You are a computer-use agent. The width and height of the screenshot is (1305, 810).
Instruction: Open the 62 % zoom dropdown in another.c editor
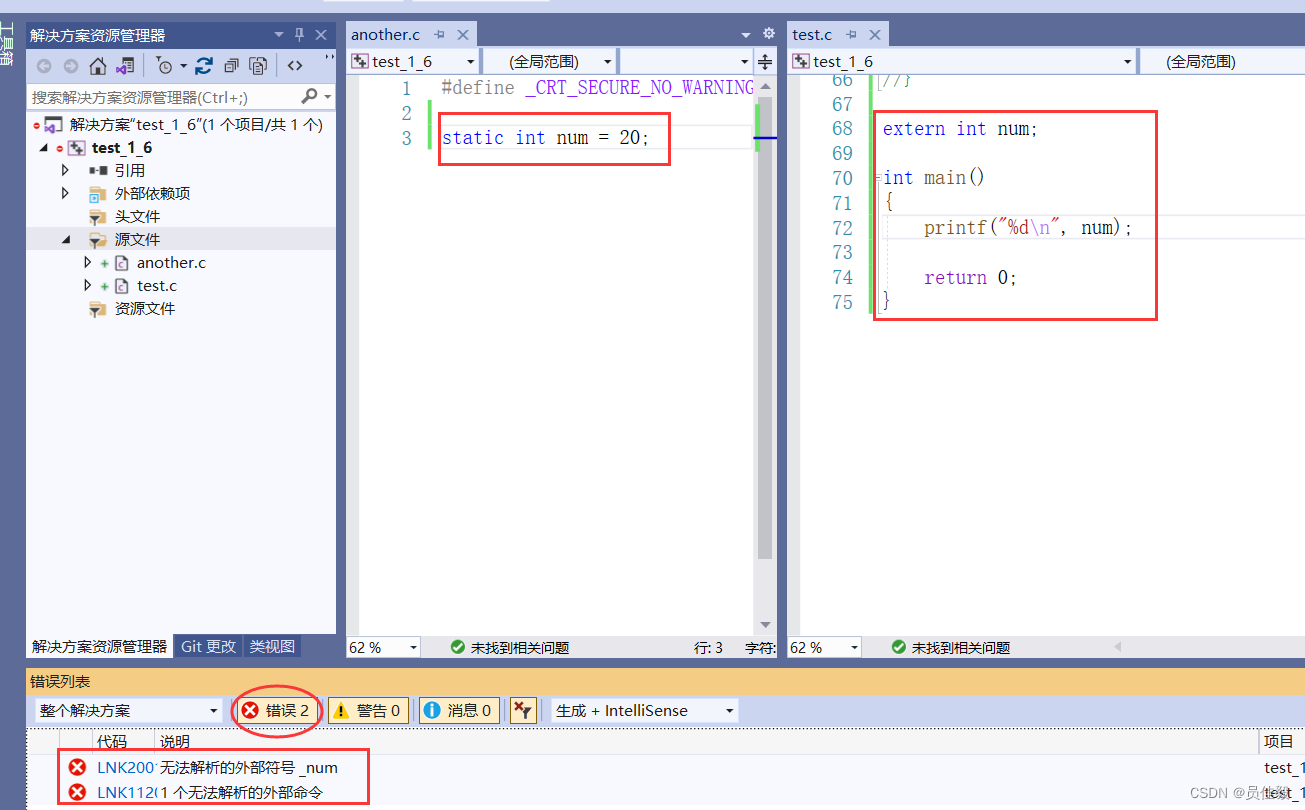[x=384, y=648]
